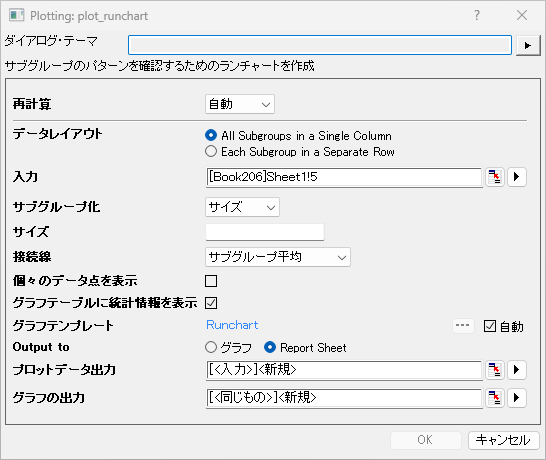Open the 再計算 dropdown showing 自動

point(240,104)
